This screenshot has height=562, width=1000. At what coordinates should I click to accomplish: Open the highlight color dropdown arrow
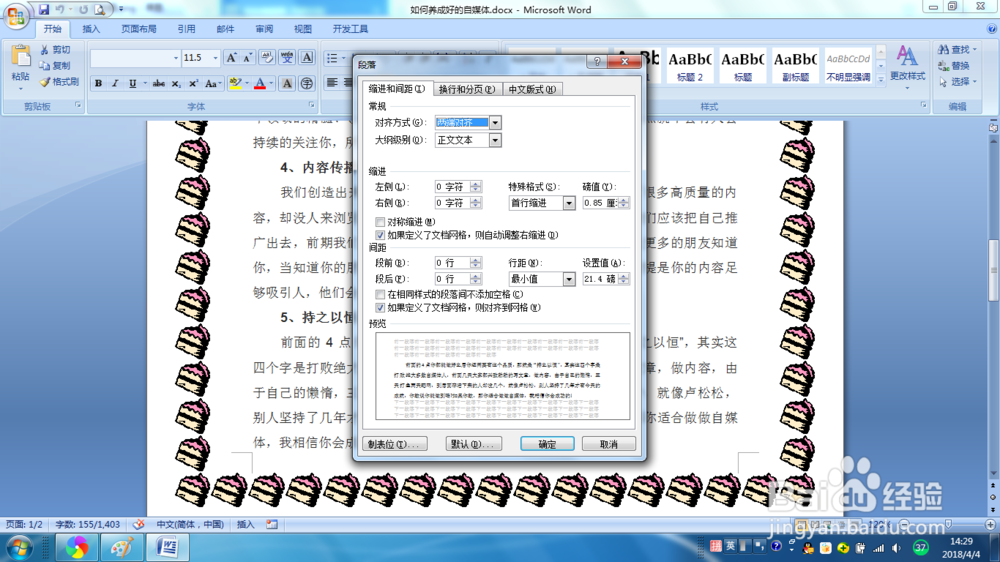tap(247, 84)
